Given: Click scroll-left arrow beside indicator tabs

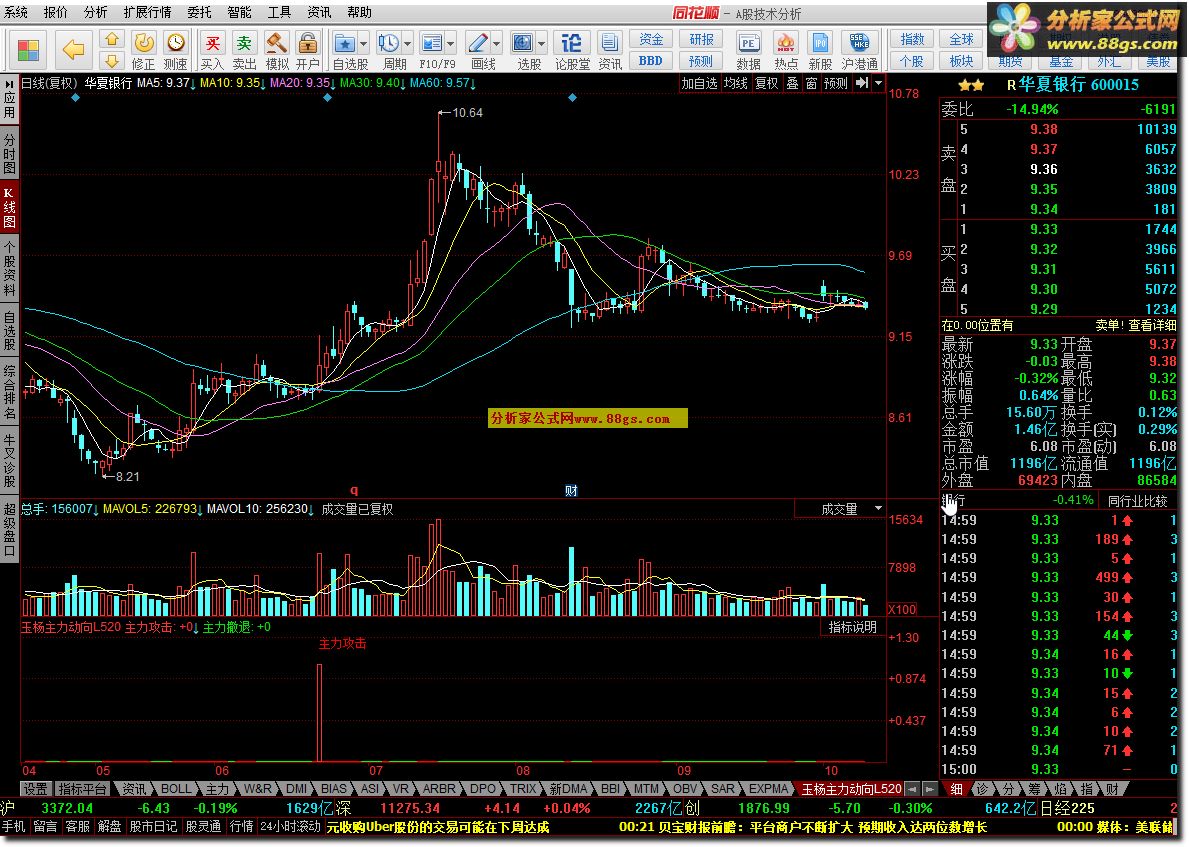Looking at the screenshot, I should coord(912,789).
